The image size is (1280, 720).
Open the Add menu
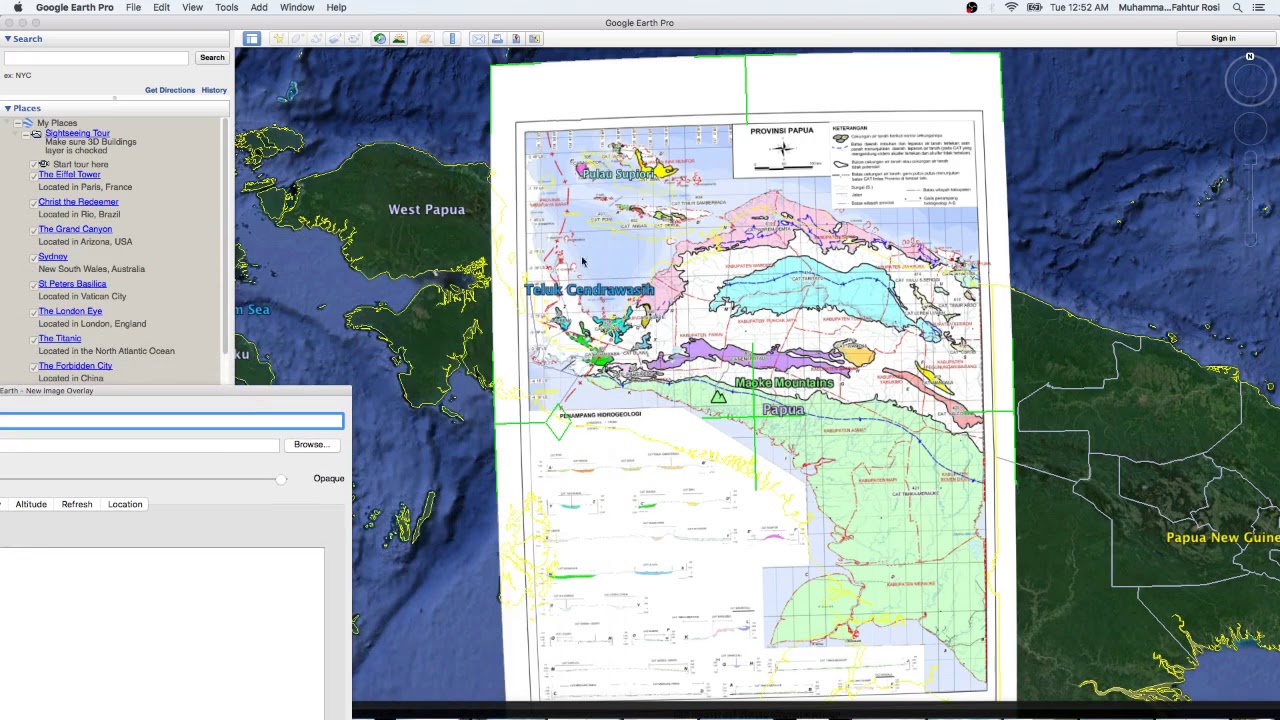point(259,7)
